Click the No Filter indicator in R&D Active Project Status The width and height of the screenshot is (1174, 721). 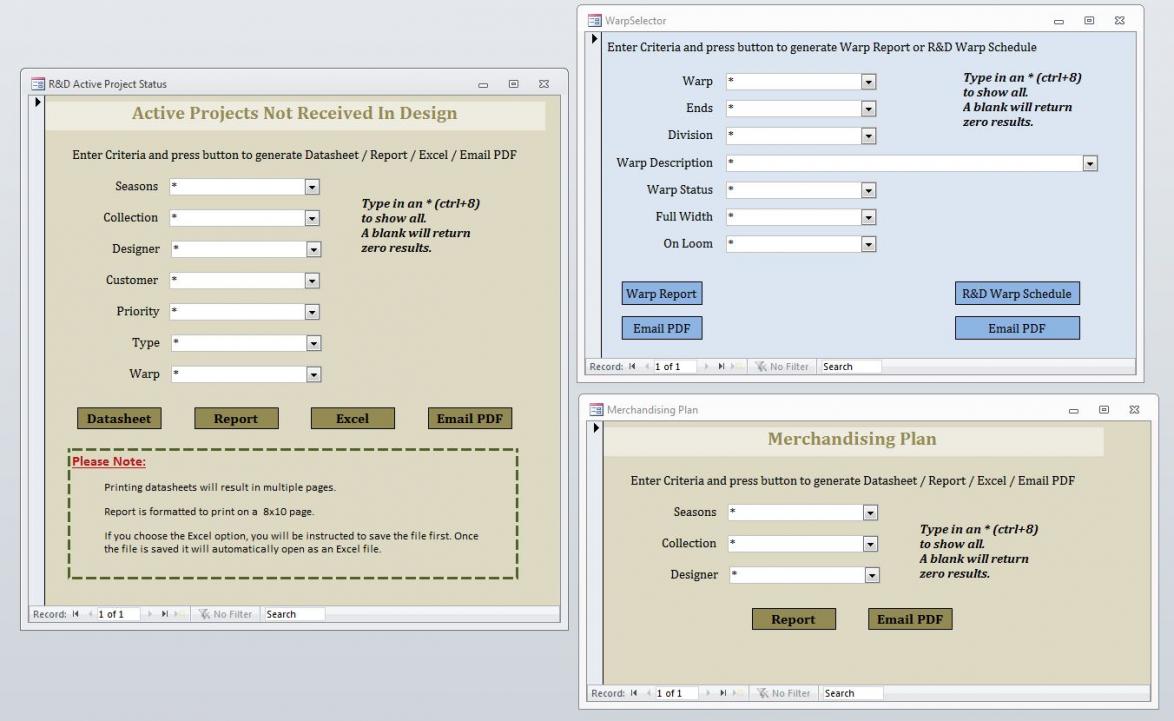tap(225, 614)
